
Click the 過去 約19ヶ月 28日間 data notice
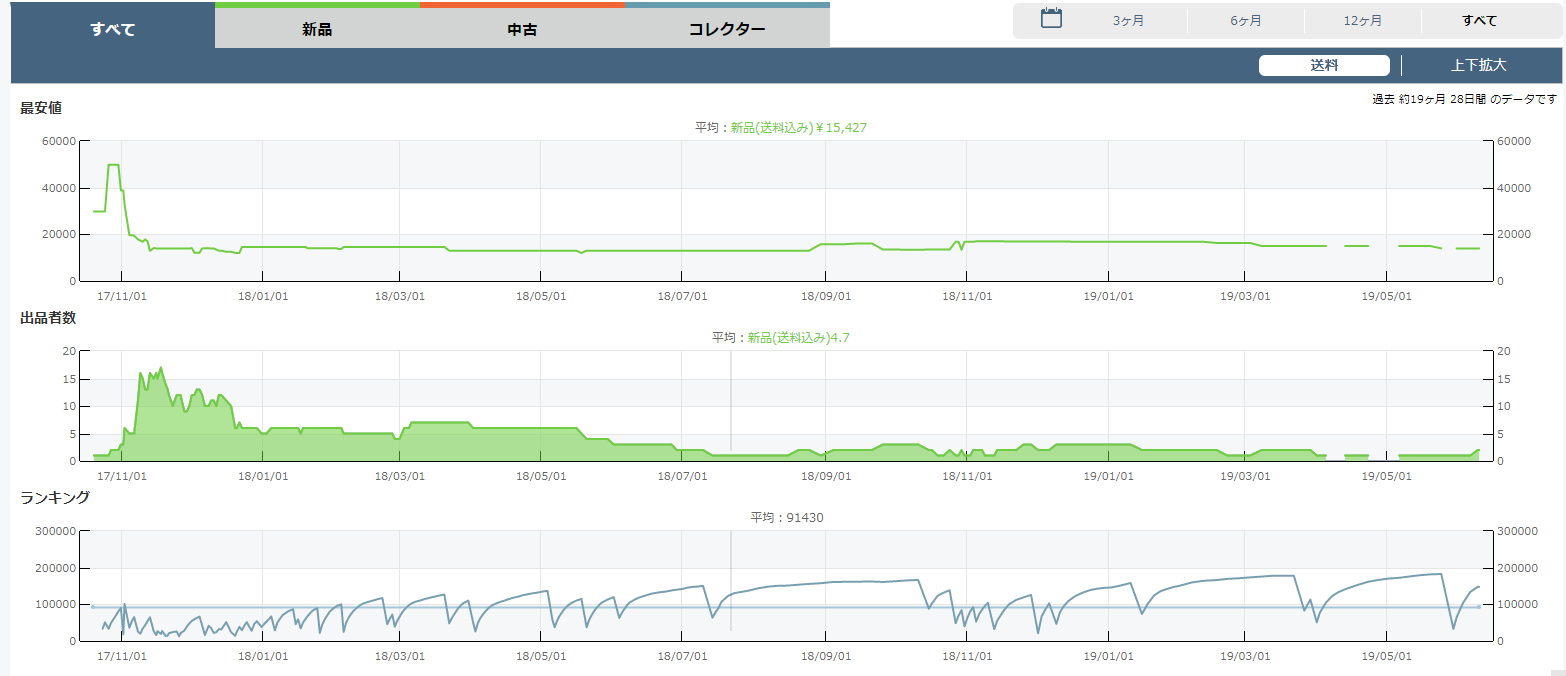click(1464, 99)
